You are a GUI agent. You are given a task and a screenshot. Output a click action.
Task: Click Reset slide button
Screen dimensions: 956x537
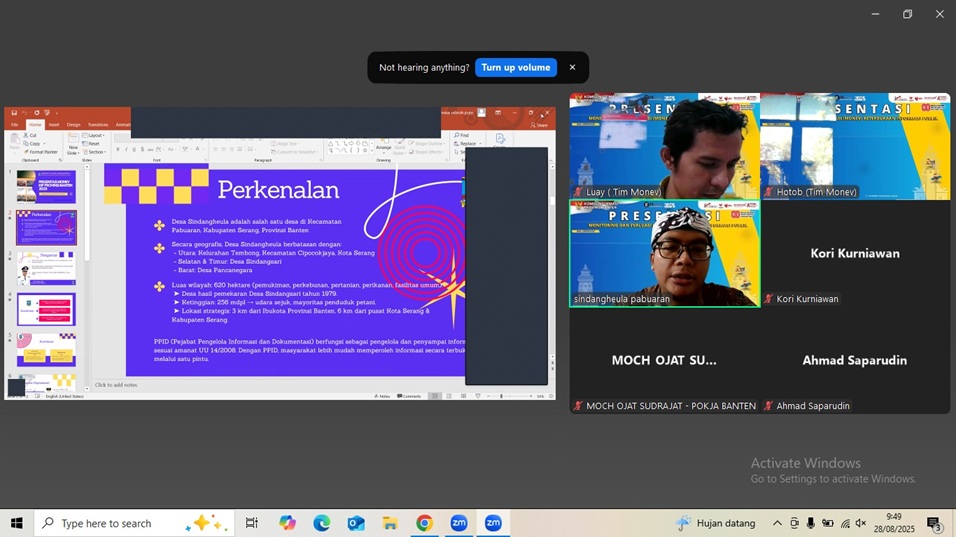click(91, 144)
